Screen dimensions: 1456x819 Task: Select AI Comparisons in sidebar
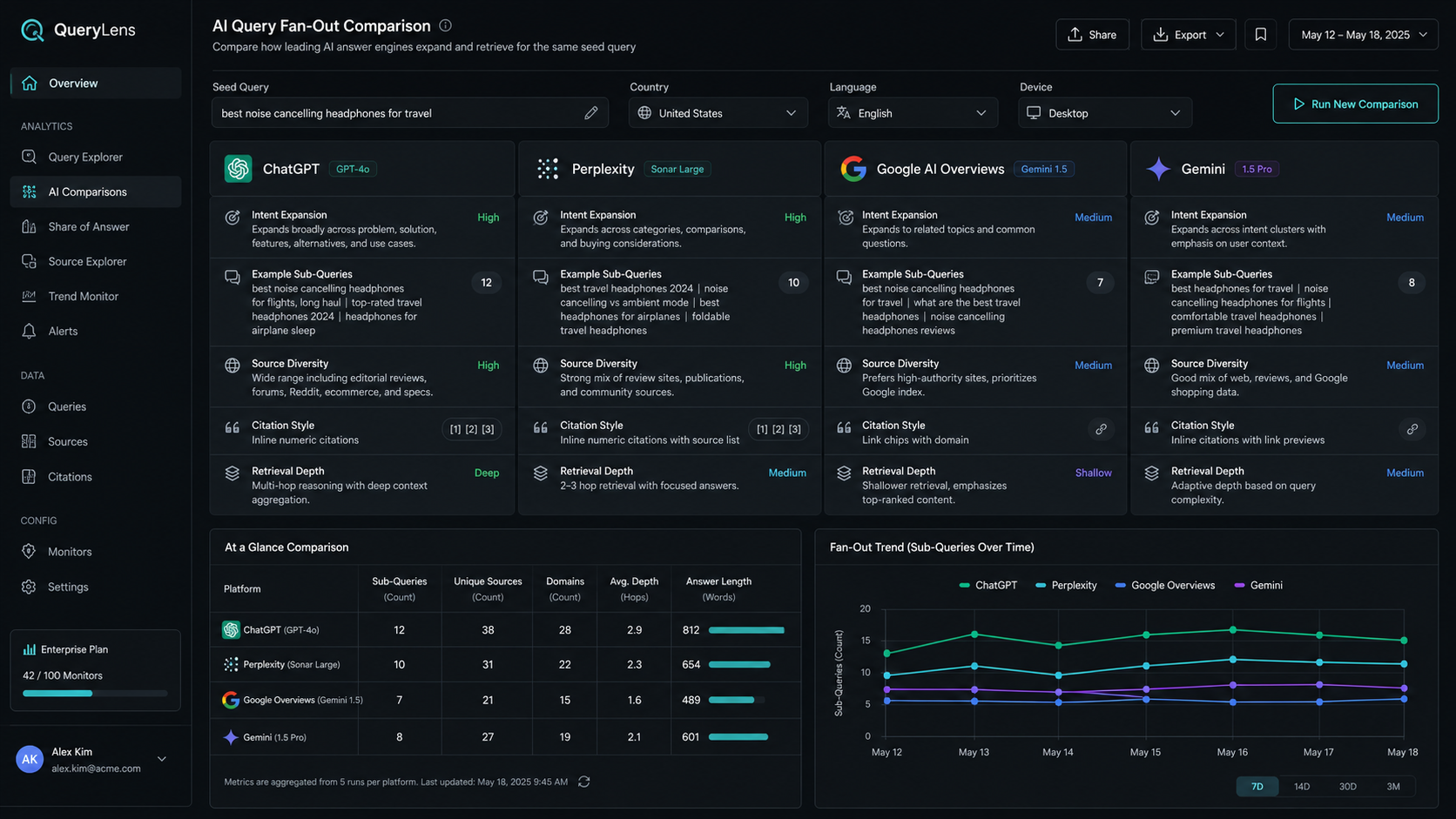coord(96,191)
